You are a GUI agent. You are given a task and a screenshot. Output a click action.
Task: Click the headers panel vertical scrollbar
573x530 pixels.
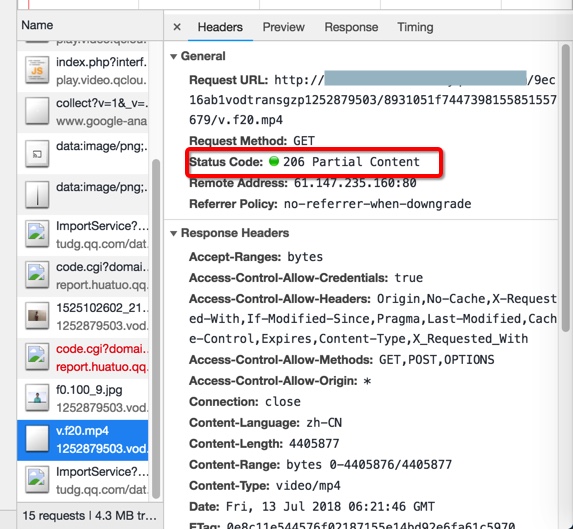point(566,188)
